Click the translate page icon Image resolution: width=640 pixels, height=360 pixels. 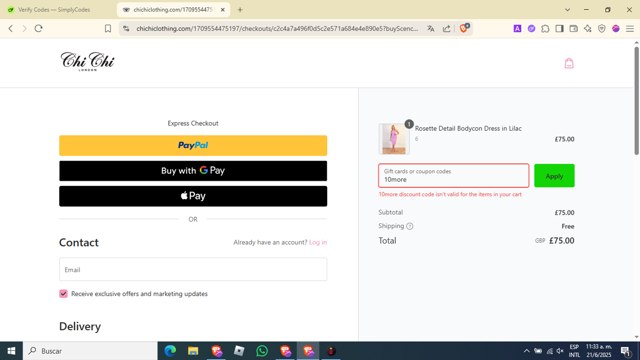tap(431, 29)
